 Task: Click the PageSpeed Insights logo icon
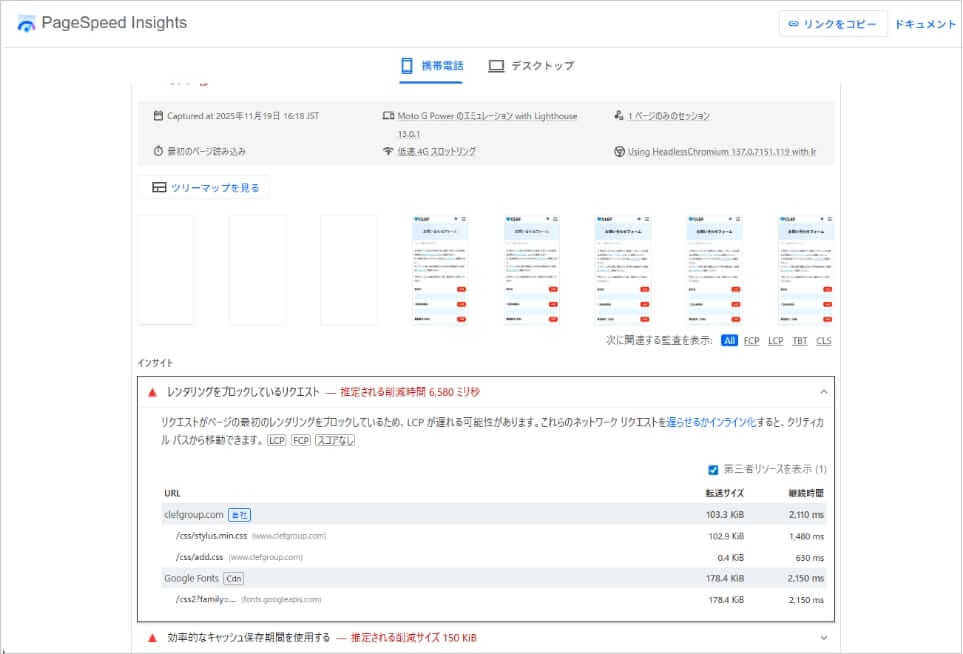coord(26,22)
